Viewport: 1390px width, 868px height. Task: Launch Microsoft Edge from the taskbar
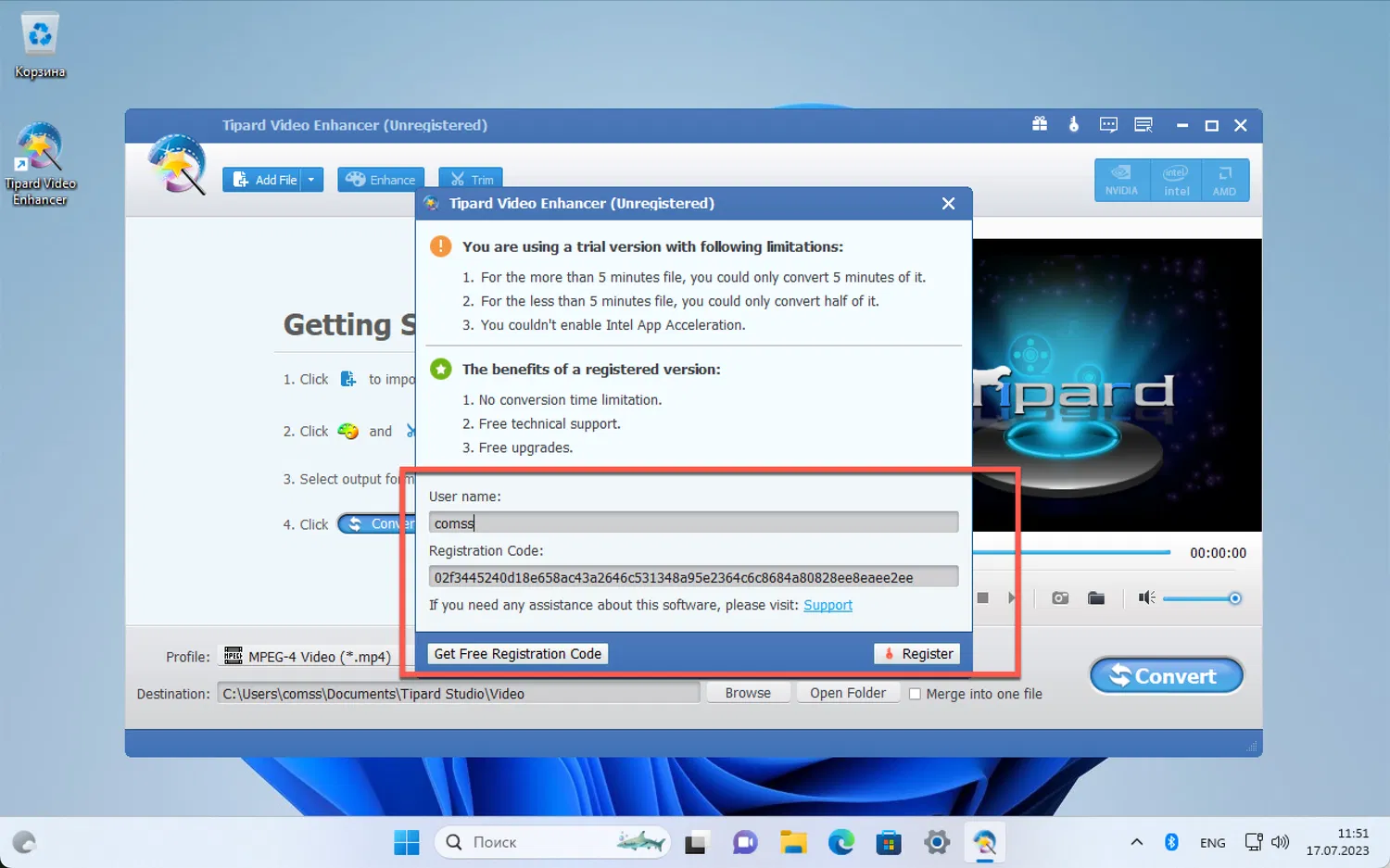(x=841, y=842)
